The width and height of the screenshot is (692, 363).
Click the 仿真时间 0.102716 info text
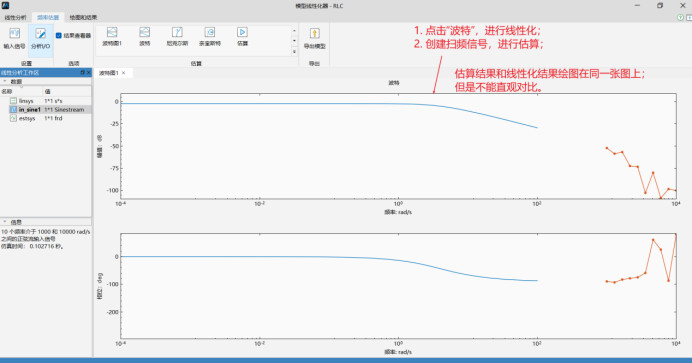pos(33,247)
